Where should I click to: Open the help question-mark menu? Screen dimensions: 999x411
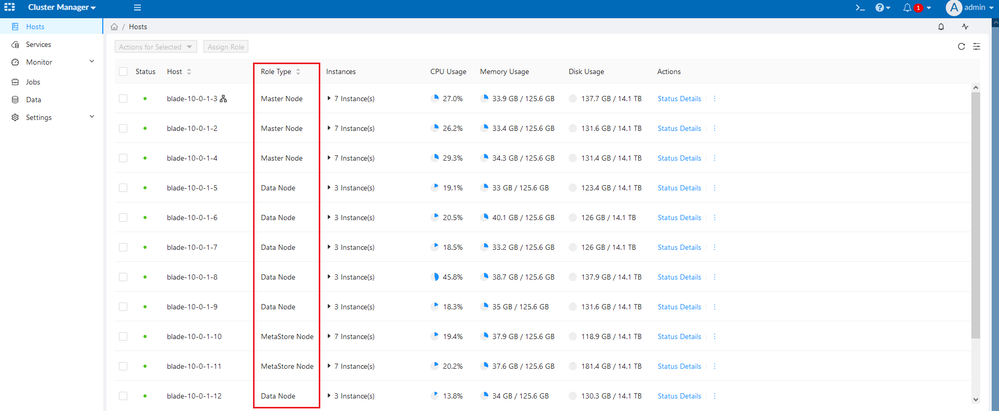click(x=882, y=8)
